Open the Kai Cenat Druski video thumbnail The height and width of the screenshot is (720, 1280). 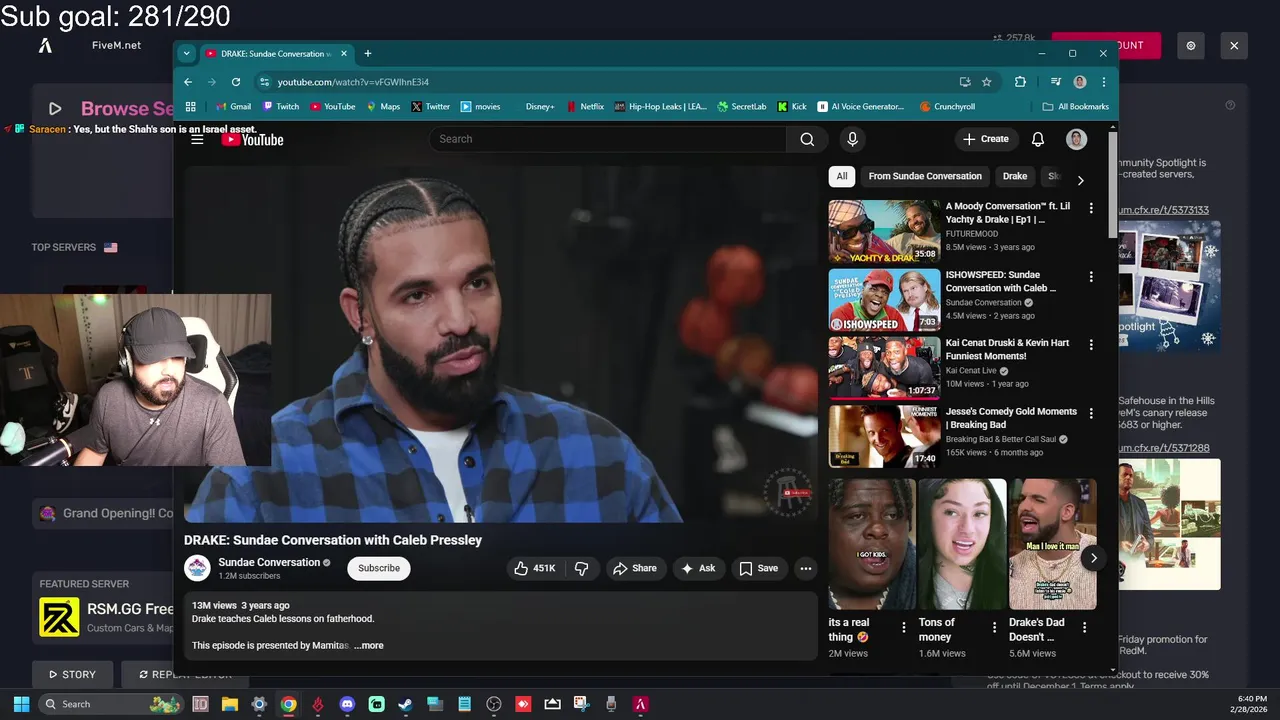click(x=884, y=368)
